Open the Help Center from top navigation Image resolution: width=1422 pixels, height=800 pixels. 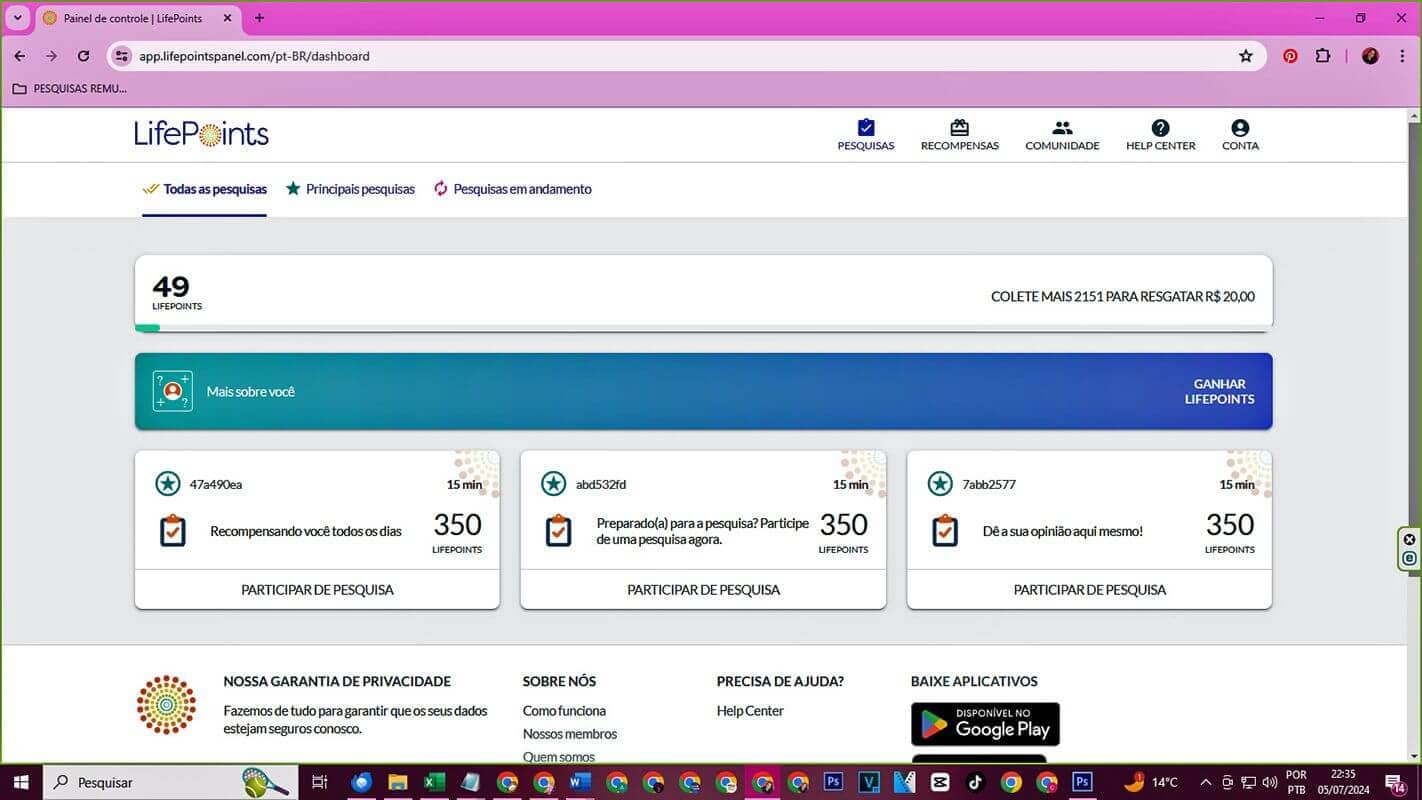coord(1160,135)
